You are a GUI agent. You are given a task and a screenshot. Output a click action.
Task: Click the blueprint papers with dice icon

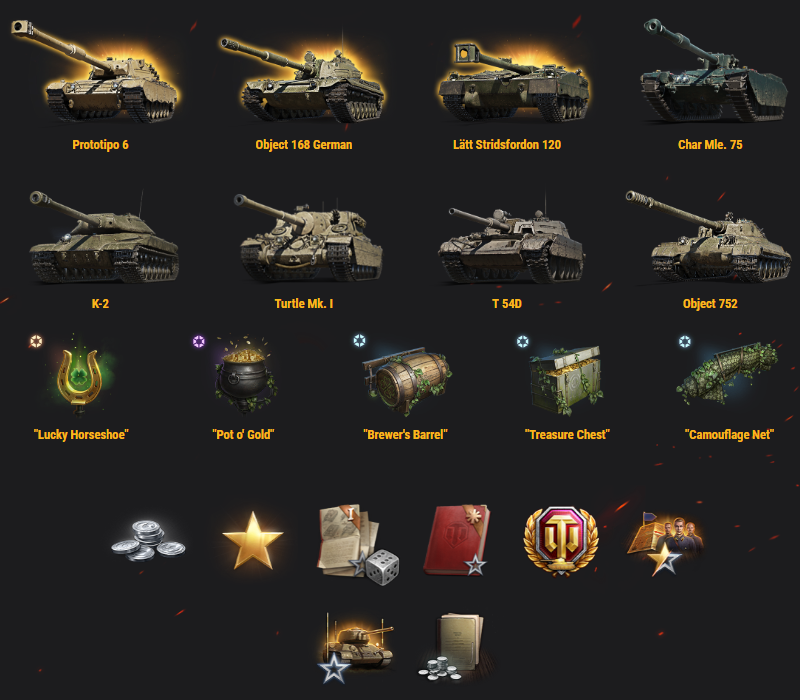(358, 544)
